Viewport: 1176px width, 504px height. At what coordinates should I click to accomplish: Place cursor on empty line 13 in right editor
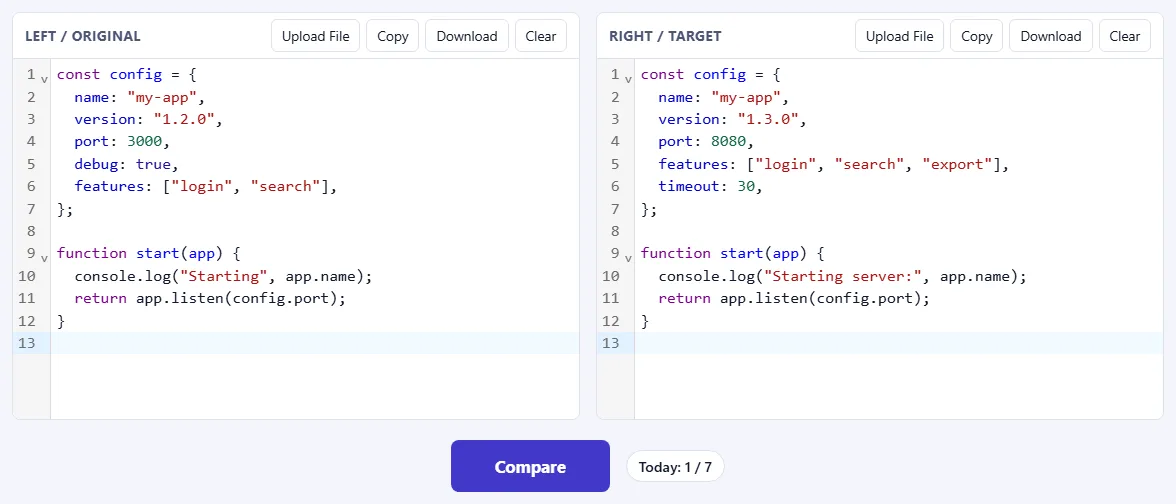click(x=898, y=343)
